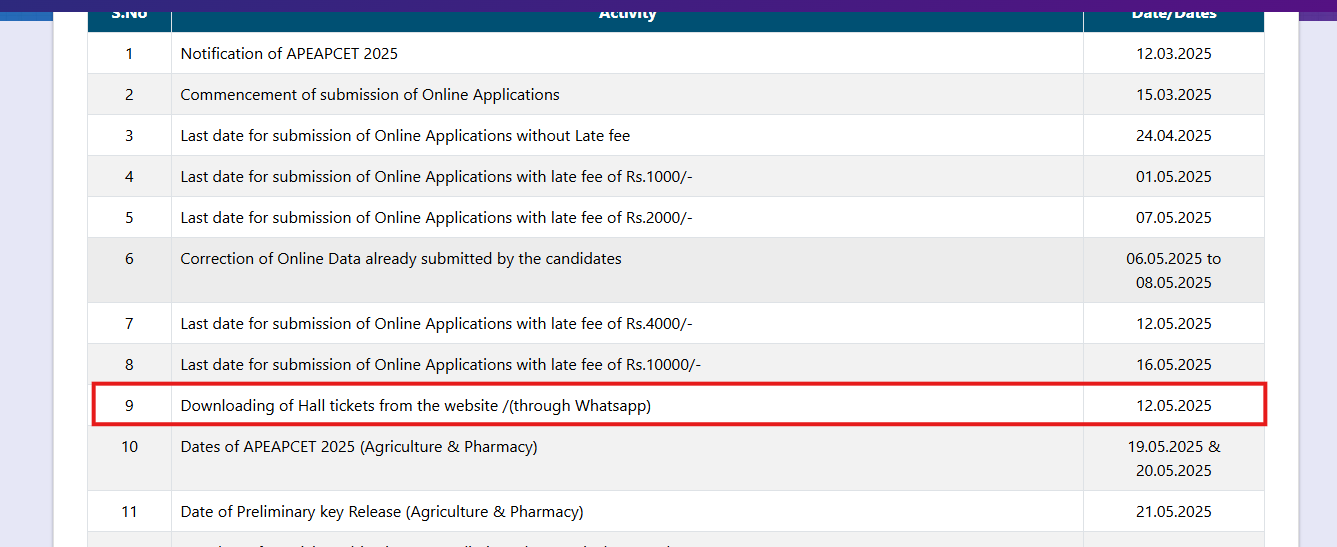Click the Activity column header
Viewport: 1337px width, 547px height.
pyautogui.click(x=627, y=15)
